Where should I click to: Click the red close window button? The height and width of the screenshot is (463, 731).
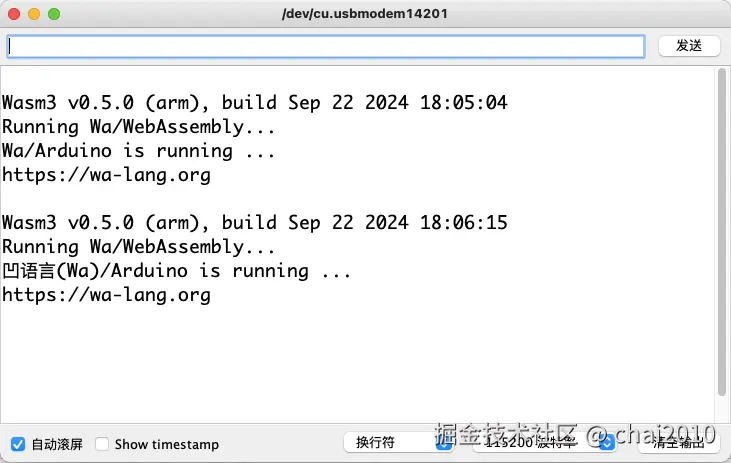click(x=14, y=14)
